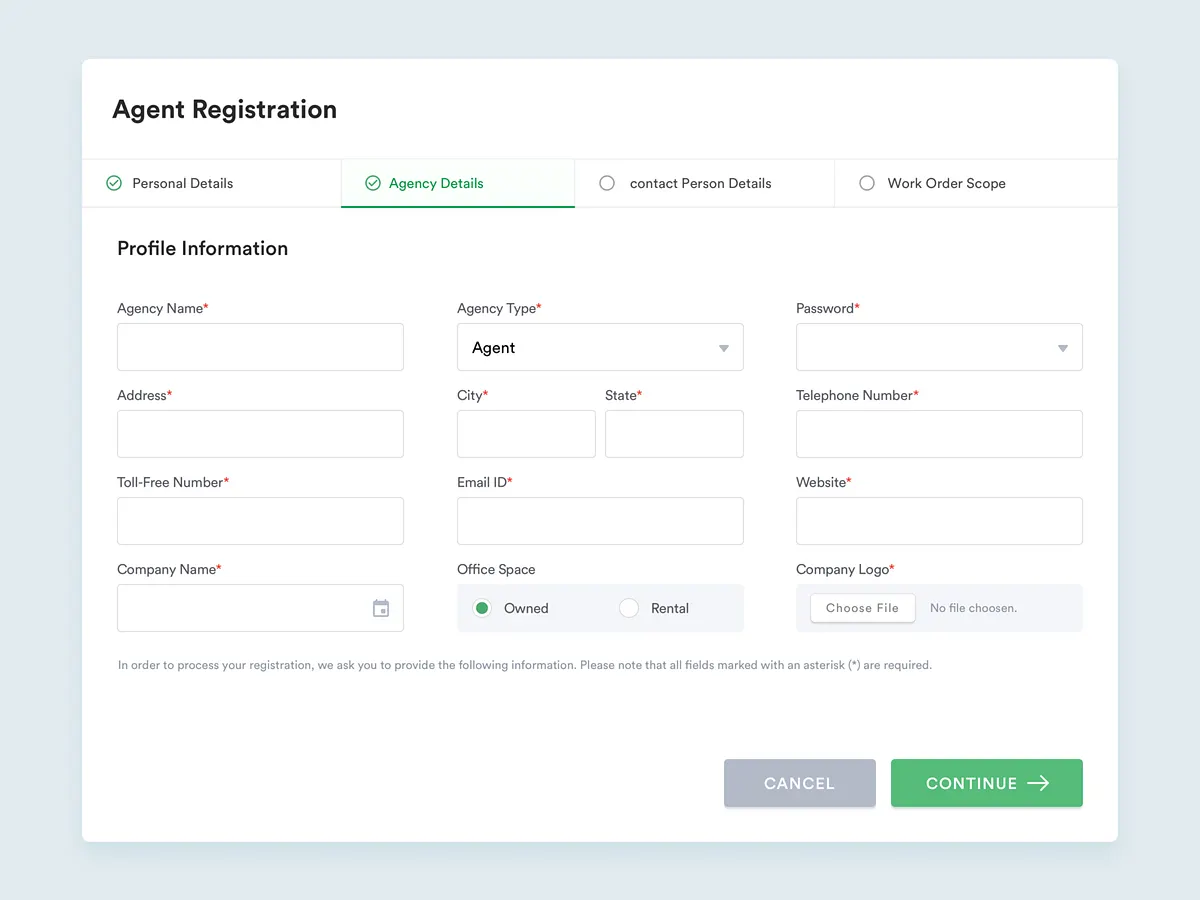Click inside the Agency Name input field
Viewport: 1200px width, 900px height.
click(x=260, y=347)
